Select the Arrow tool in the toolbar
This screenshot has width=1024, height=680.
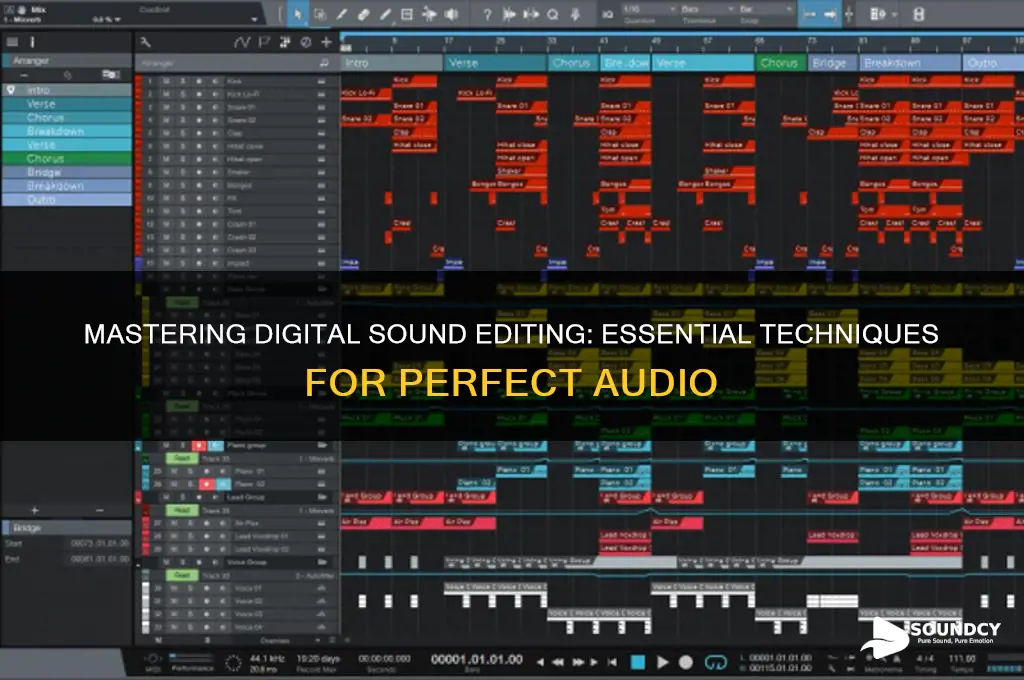pyautogui.click(x=298, y=14)
